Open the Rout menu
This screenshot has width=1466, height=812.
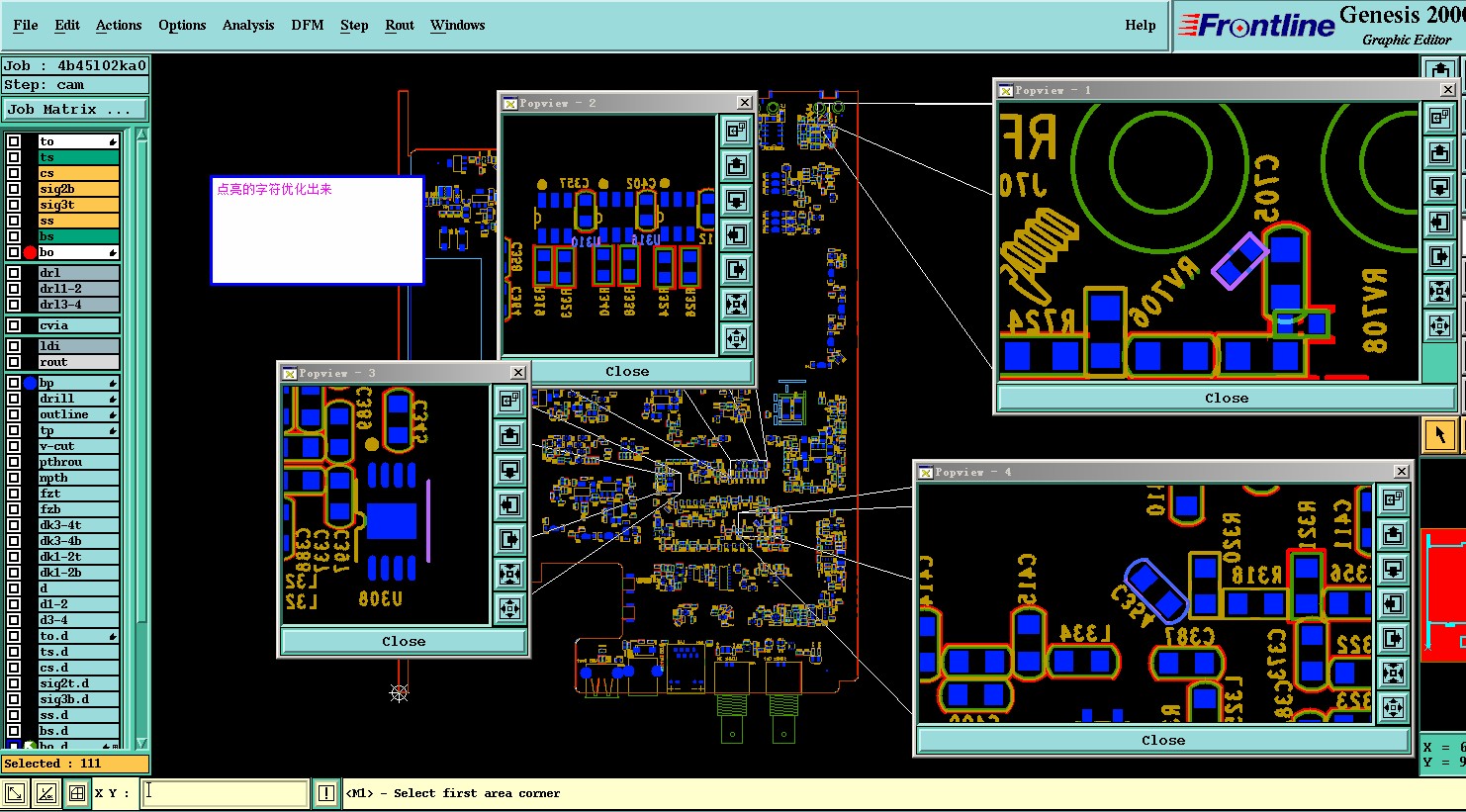coord(400,25)
